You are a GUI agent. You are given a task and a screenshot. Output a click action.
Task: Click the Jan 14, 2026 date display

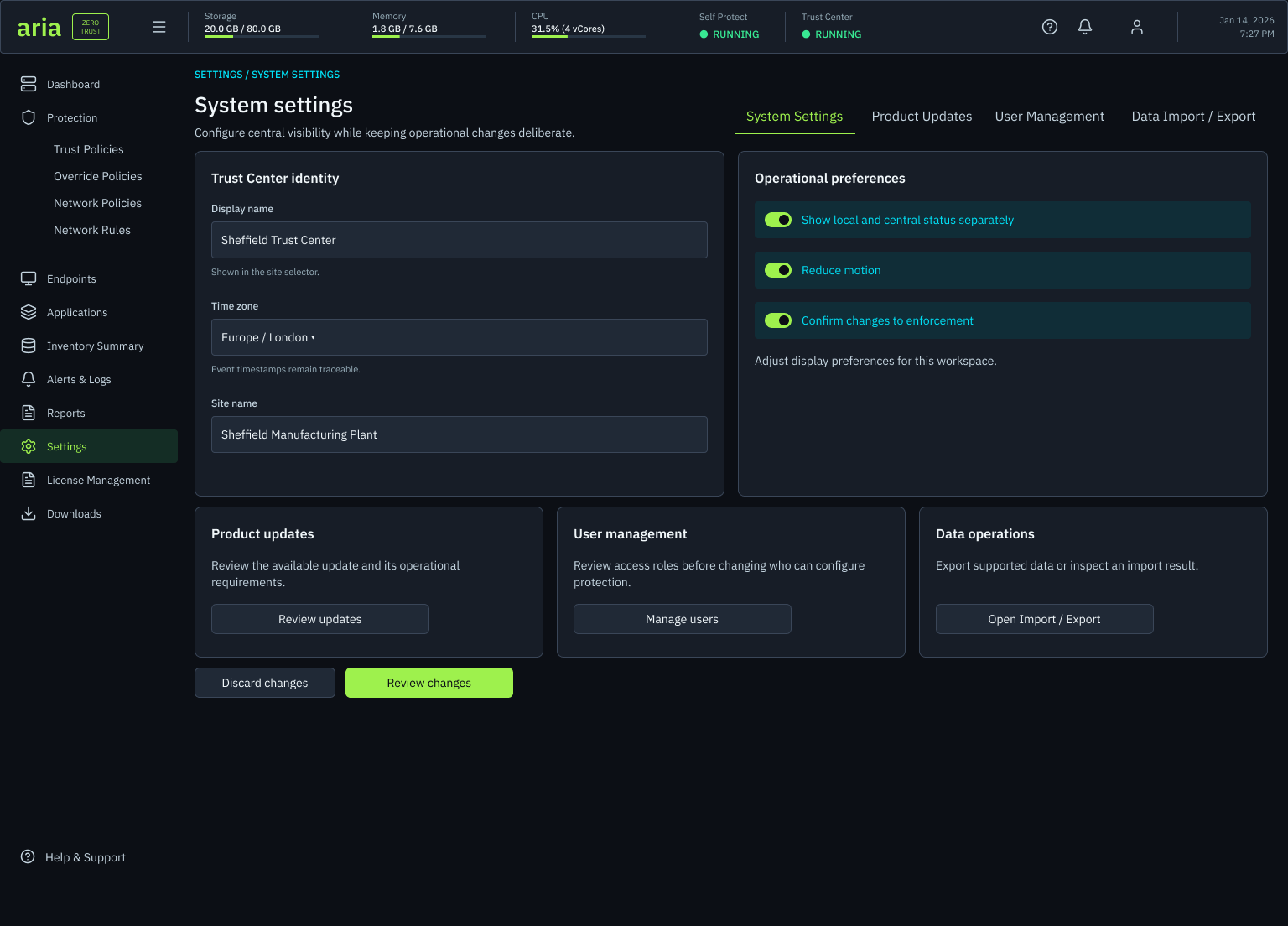pyautogui.click(x=1247, y=20)
